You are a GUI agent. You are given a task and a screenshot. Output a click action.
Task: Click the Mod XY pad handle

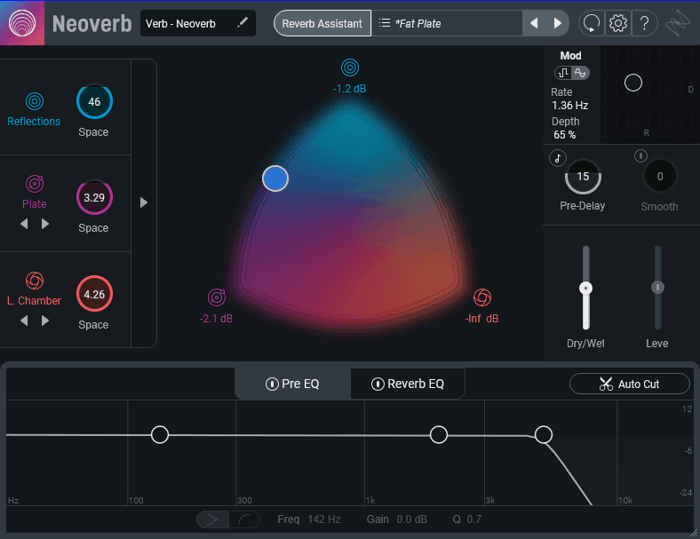(633, 83)
